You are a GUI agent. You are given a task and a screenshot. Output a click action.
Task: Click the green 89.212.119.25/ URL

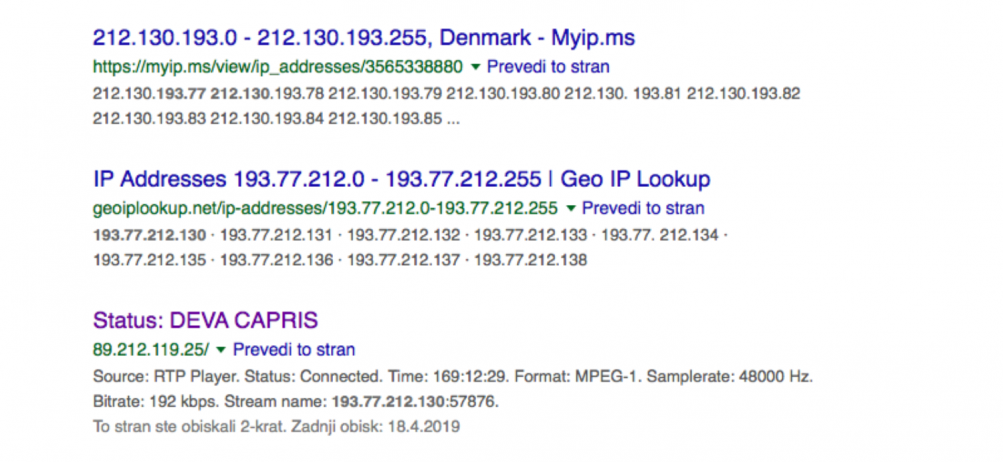(x=151, y=349)
